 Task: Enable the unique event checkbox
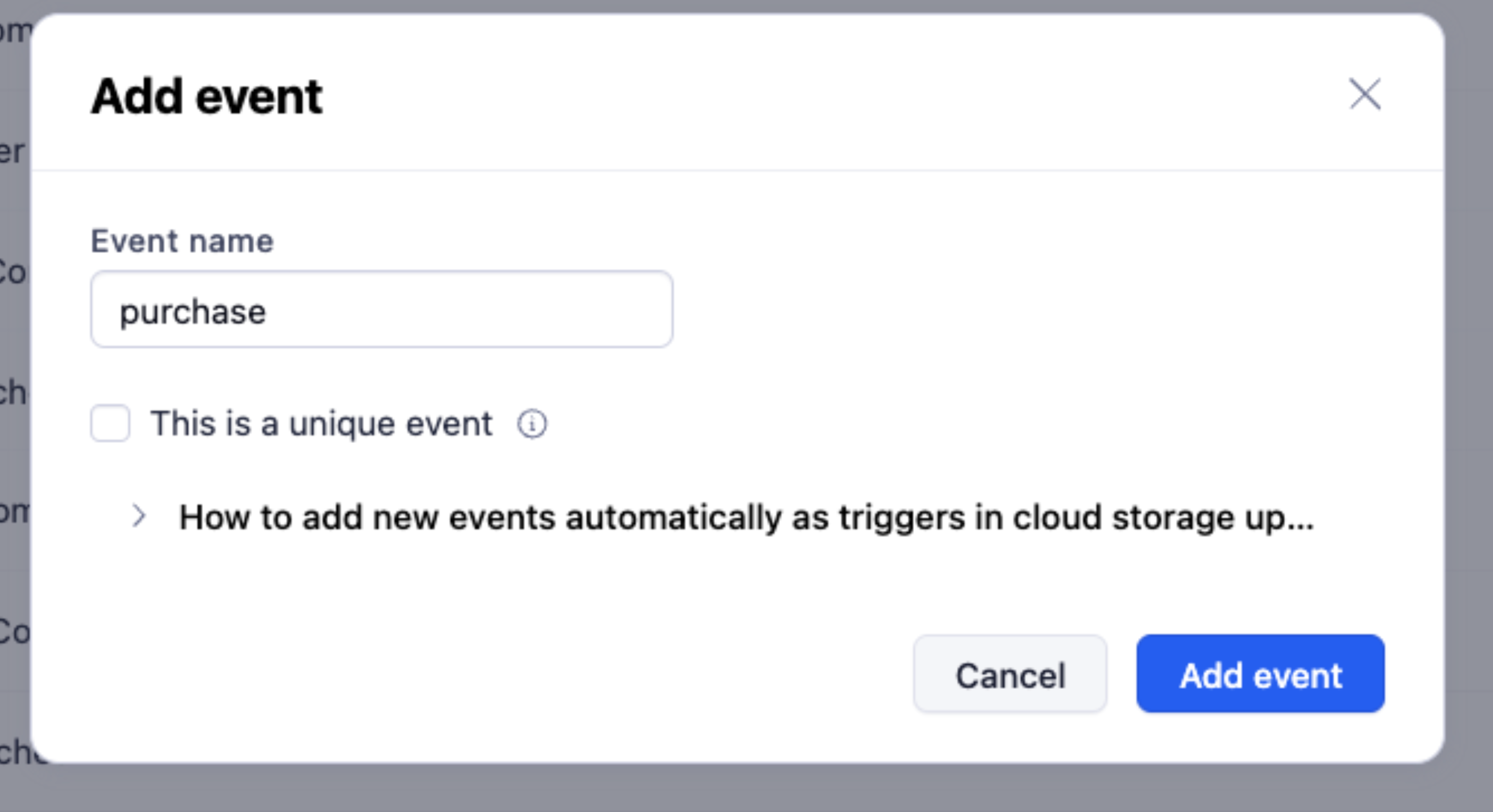coord(110,423)
